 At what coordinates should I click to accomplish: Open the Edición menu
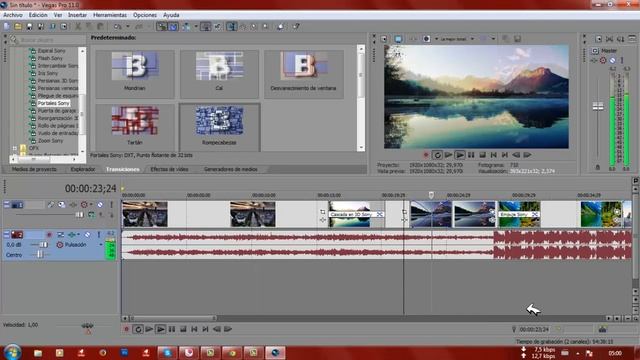(x=38, y=15)
